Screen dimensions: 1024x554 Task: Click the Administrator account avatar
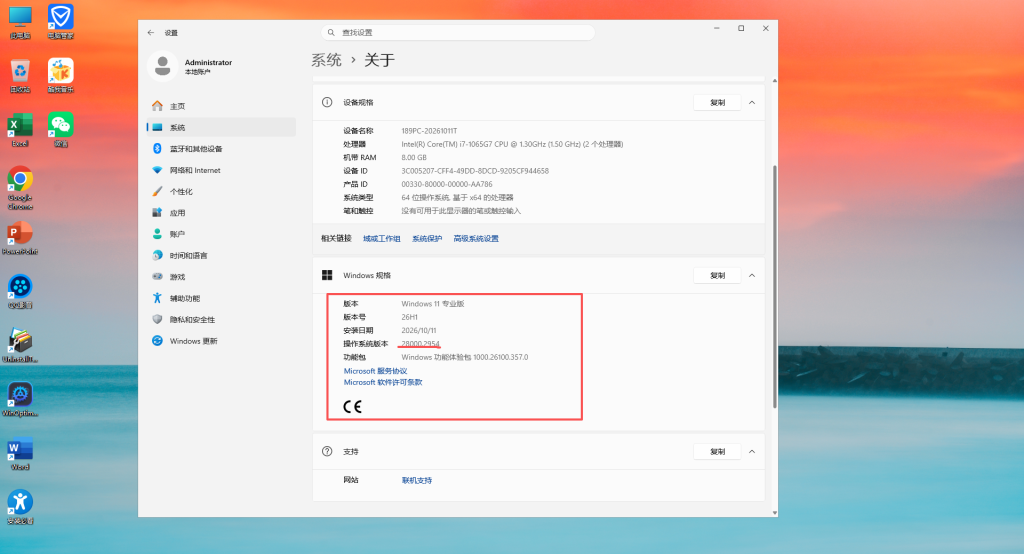click(x=163, y=66)
